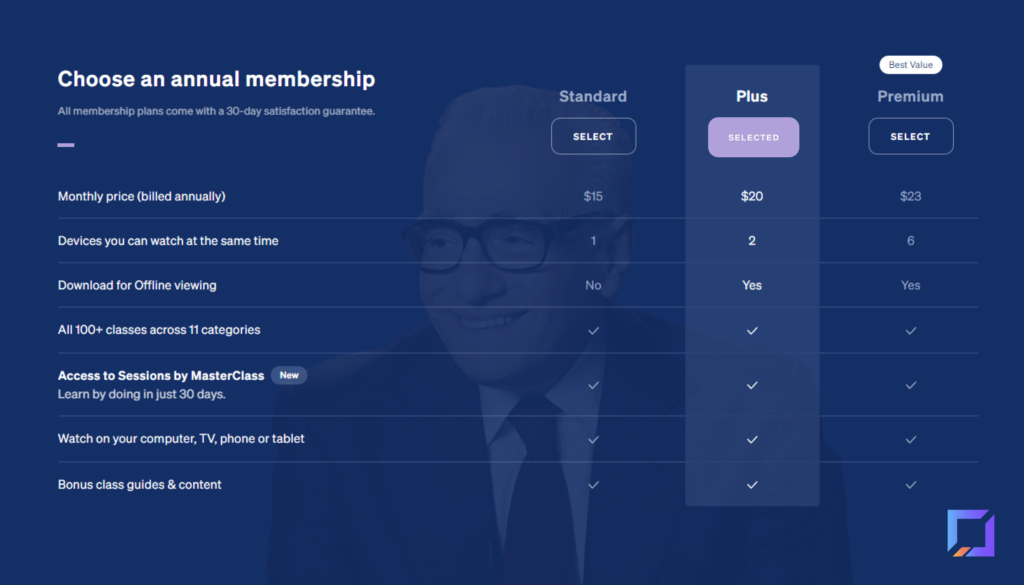Click the New badge beside Sessions by MasterClass

pyautogui.click(x=289, y=375)
